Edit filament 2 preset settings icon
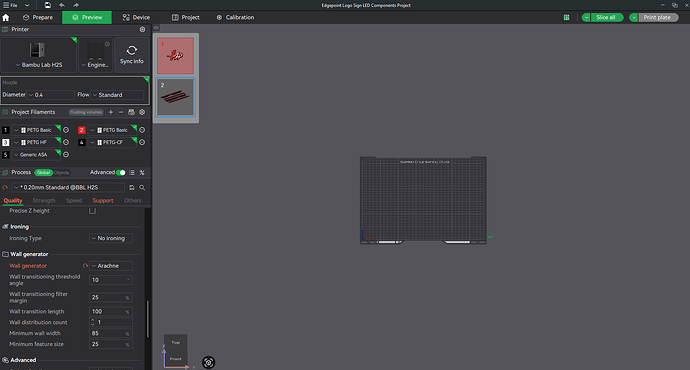The image size is (690, 370). [142, 130]
